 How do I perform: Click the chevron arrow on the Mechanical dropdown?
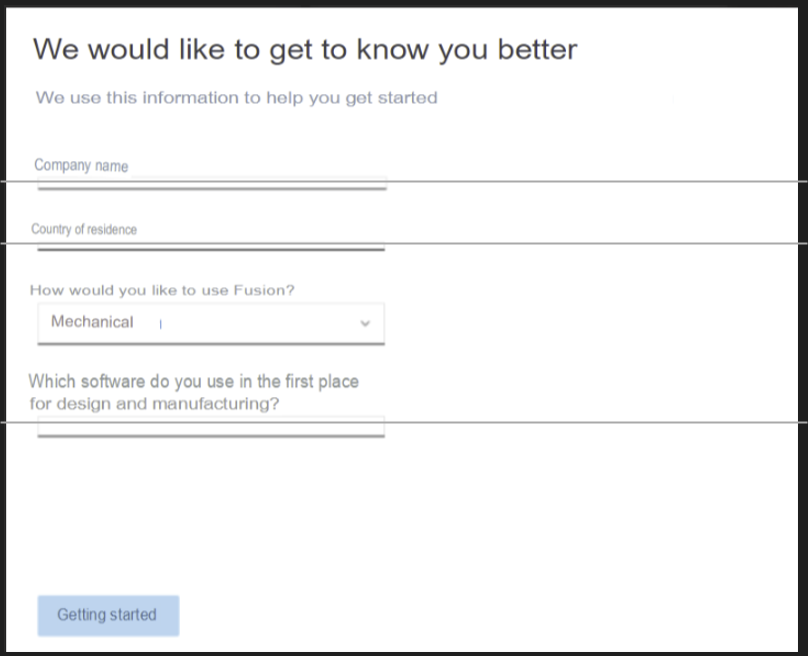[x=364, y=322]
